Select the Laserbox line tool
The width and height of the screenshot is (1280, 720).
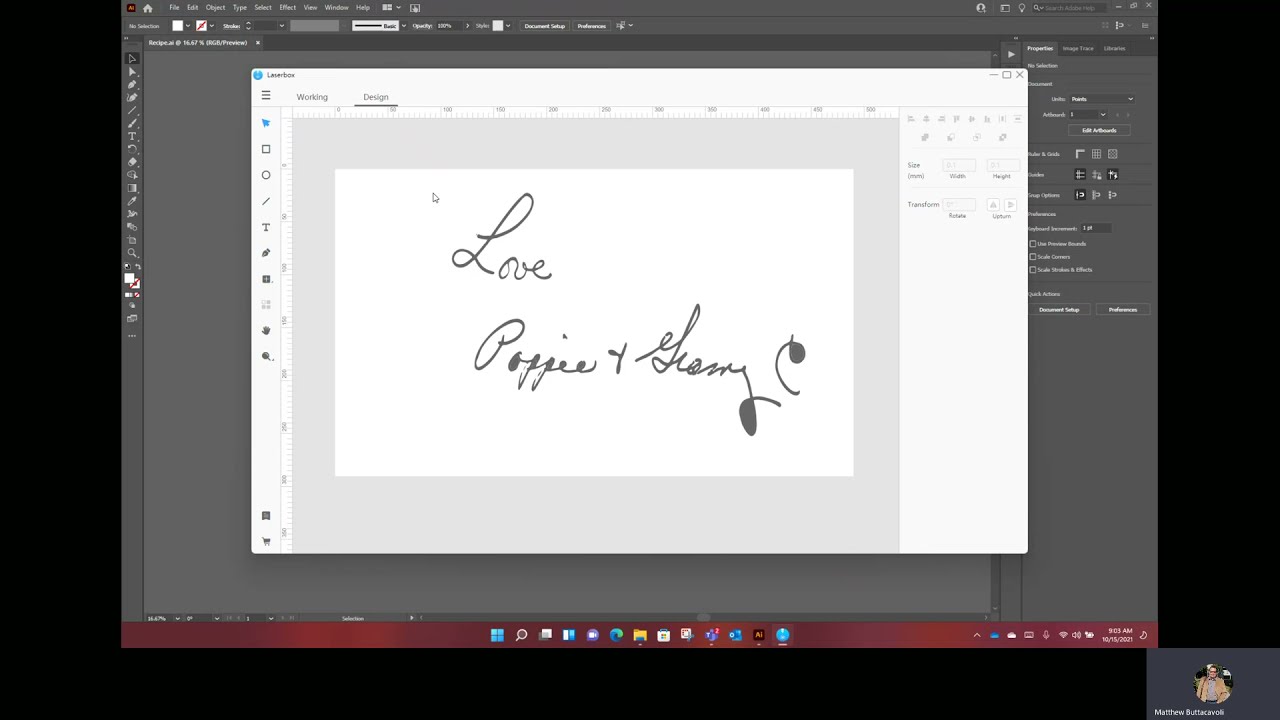click(x=266, y=201)
